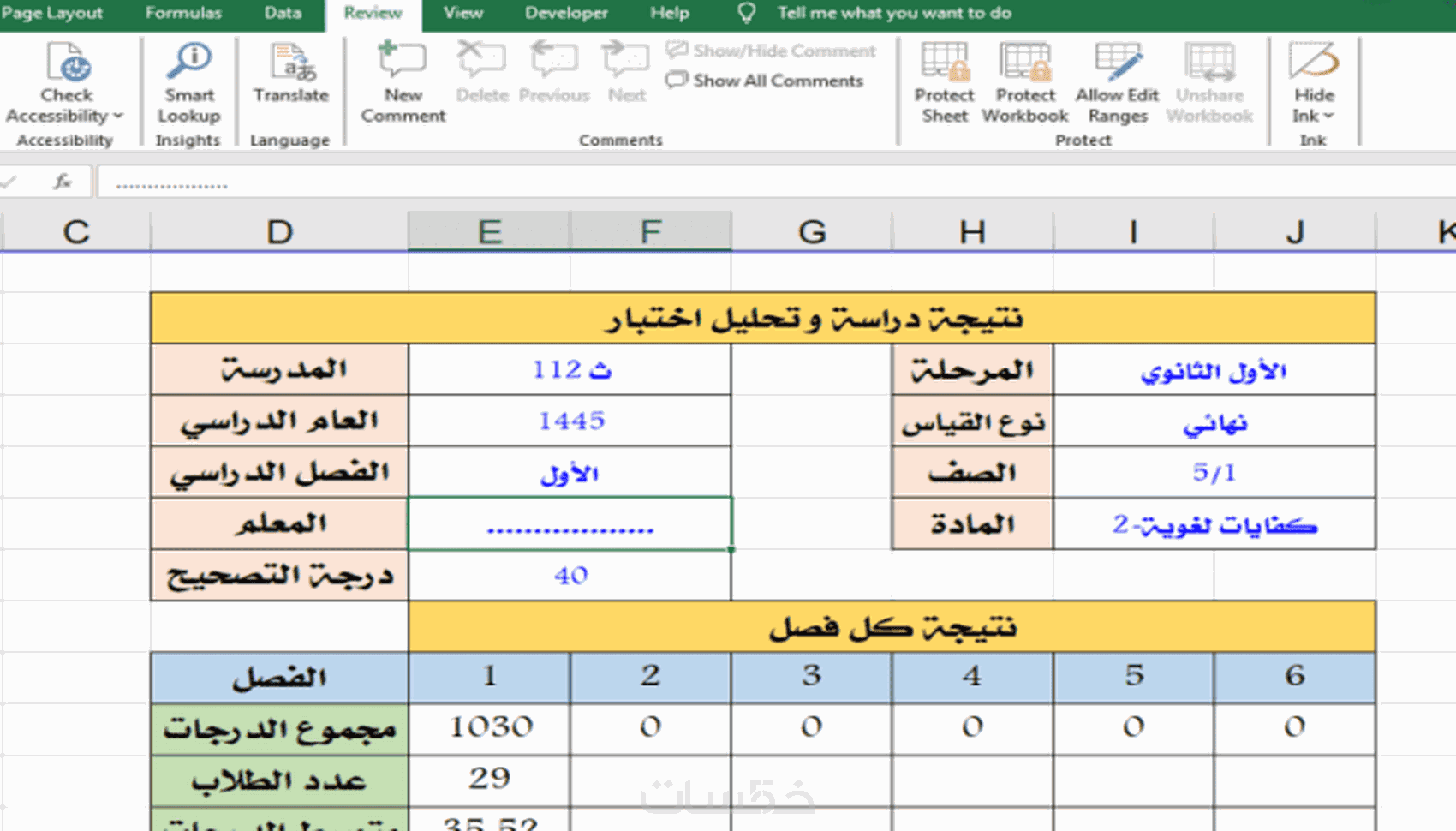Screen dimensions: 1456x831
Task: Select column I header
Action: (x=1133, y=231)
